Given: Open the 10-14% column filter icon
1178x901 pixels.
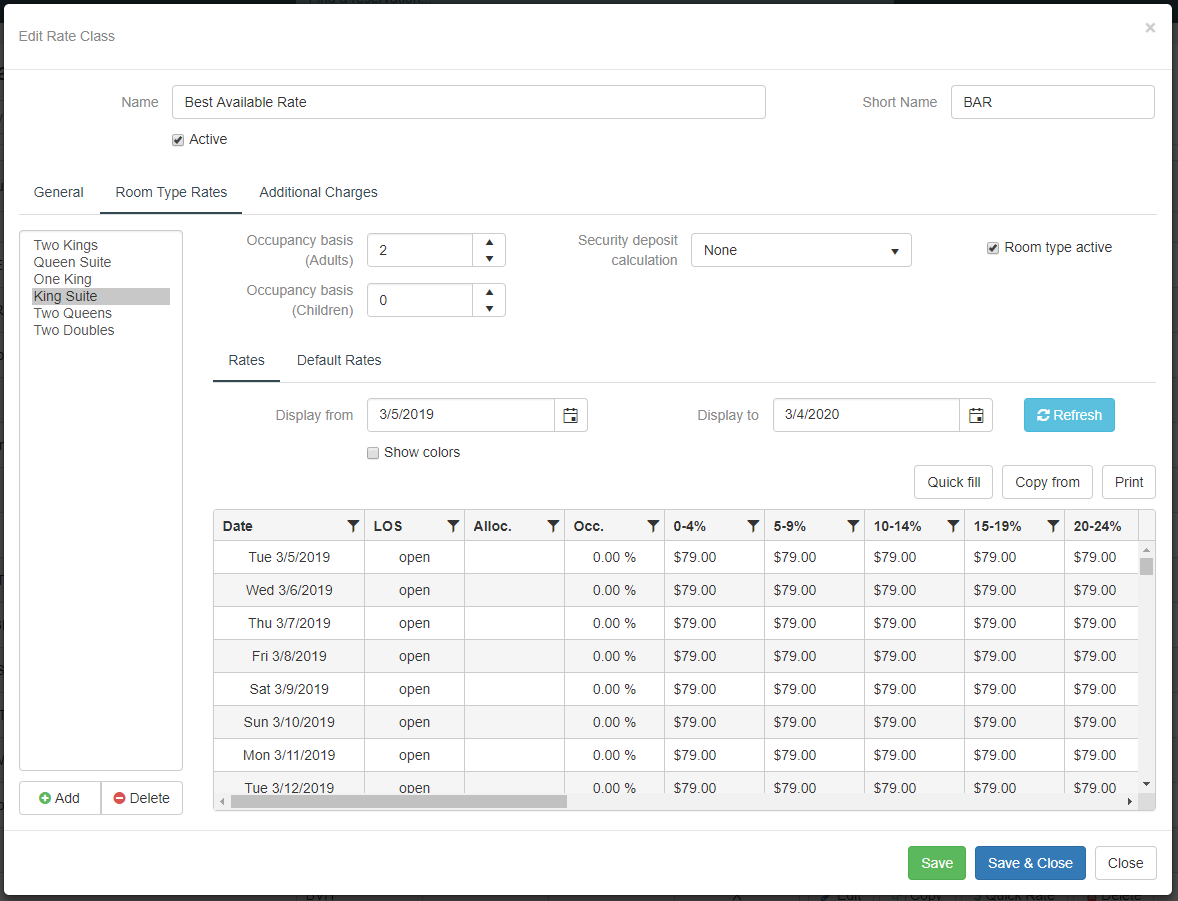Looking at the screenshot, I should click(x=953, y=526).
